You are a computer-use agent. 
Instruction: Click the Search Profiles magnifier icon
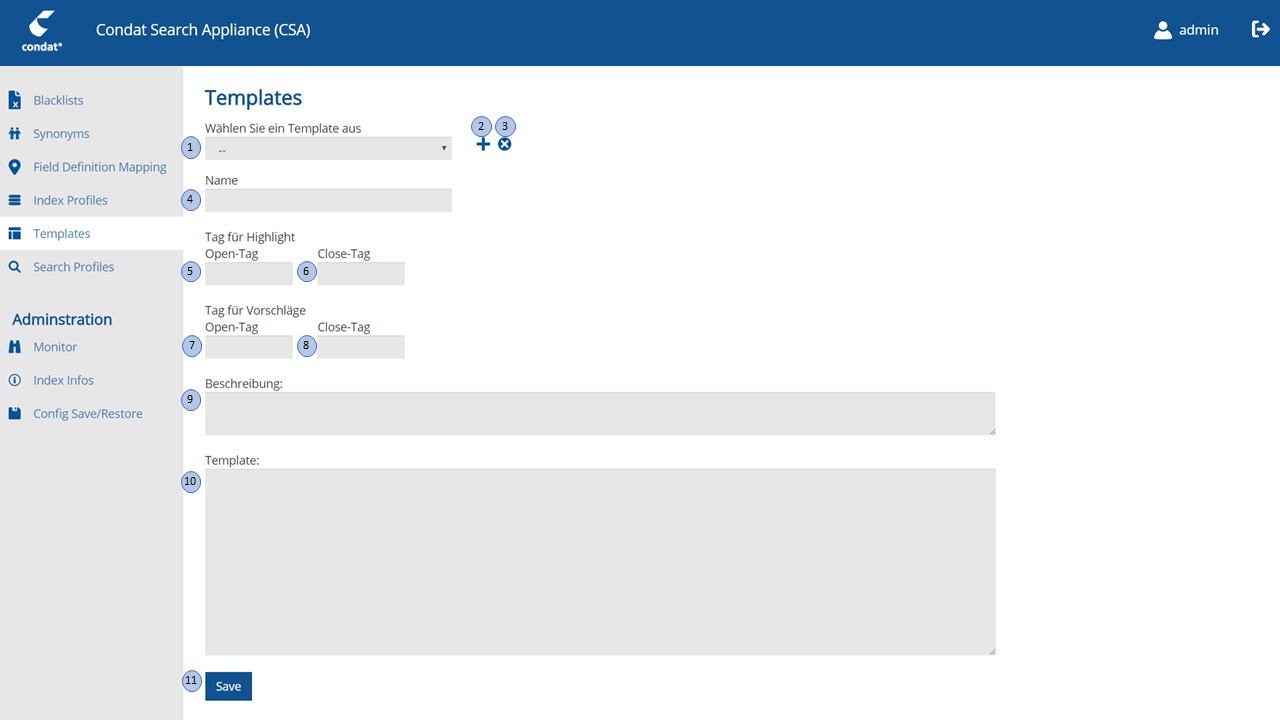click(x=15, y=267)
